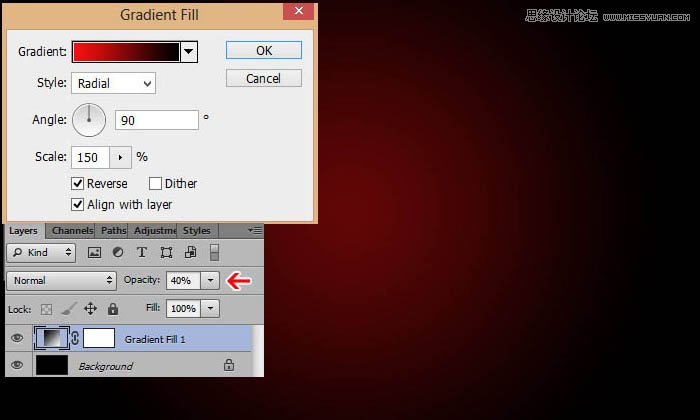Filter layers by pixel layer icon
The image size is (700, 420).
(x=94, y=253)
